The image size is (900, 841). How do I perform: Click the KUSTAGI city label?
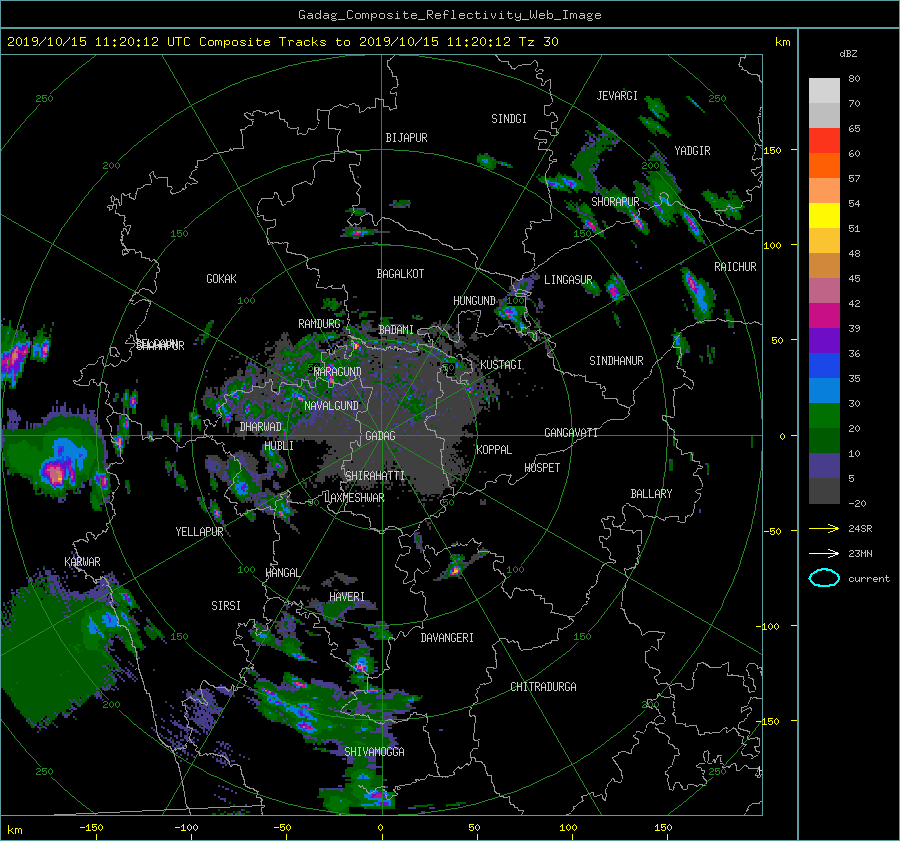(501, 365)
